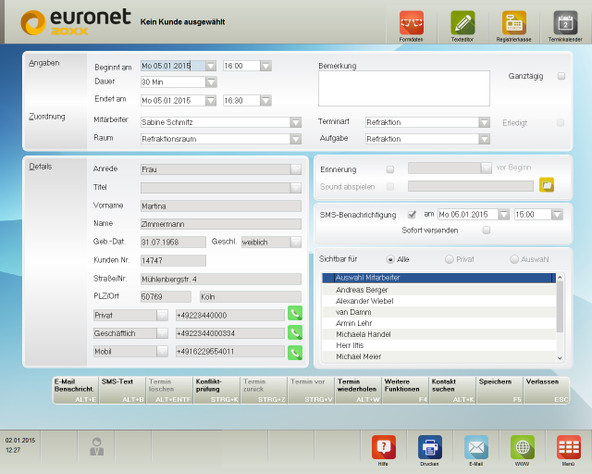Expand the Mitarbeiter dropdown showing Sabine Schmitz

coord(295,122)
